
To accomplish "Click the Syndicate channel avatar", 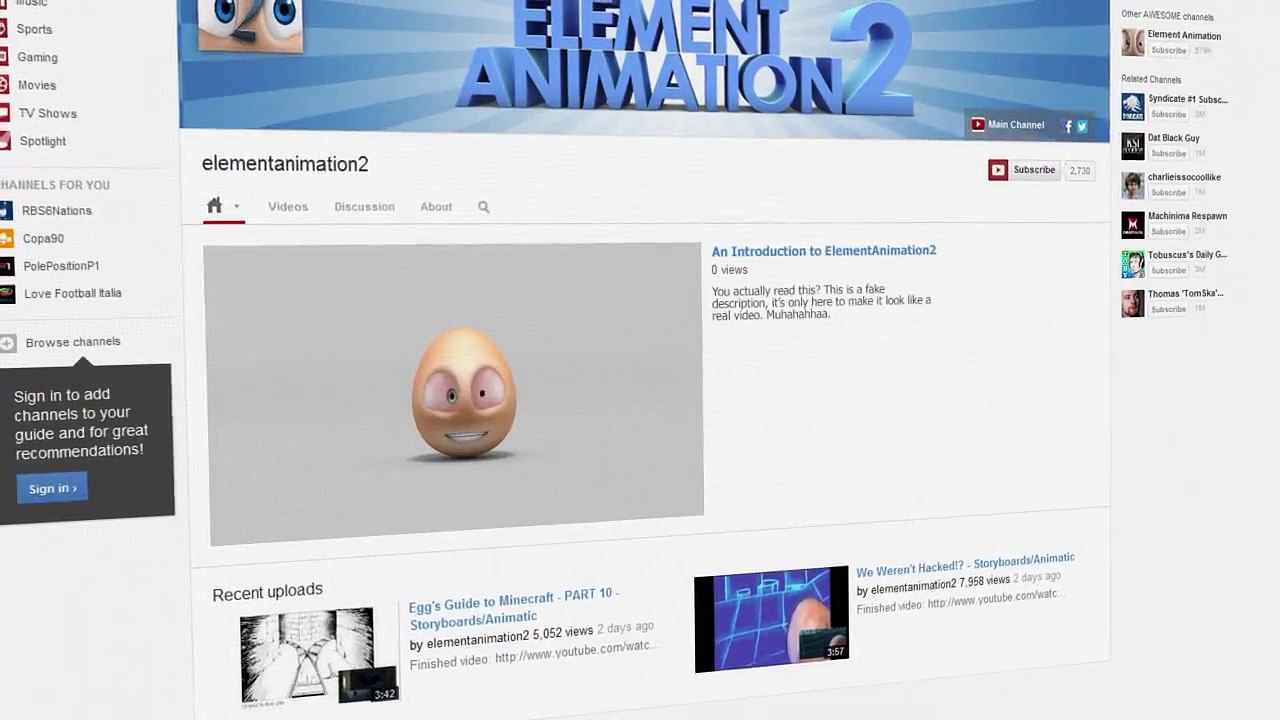I will click(x=1133, y=107).
